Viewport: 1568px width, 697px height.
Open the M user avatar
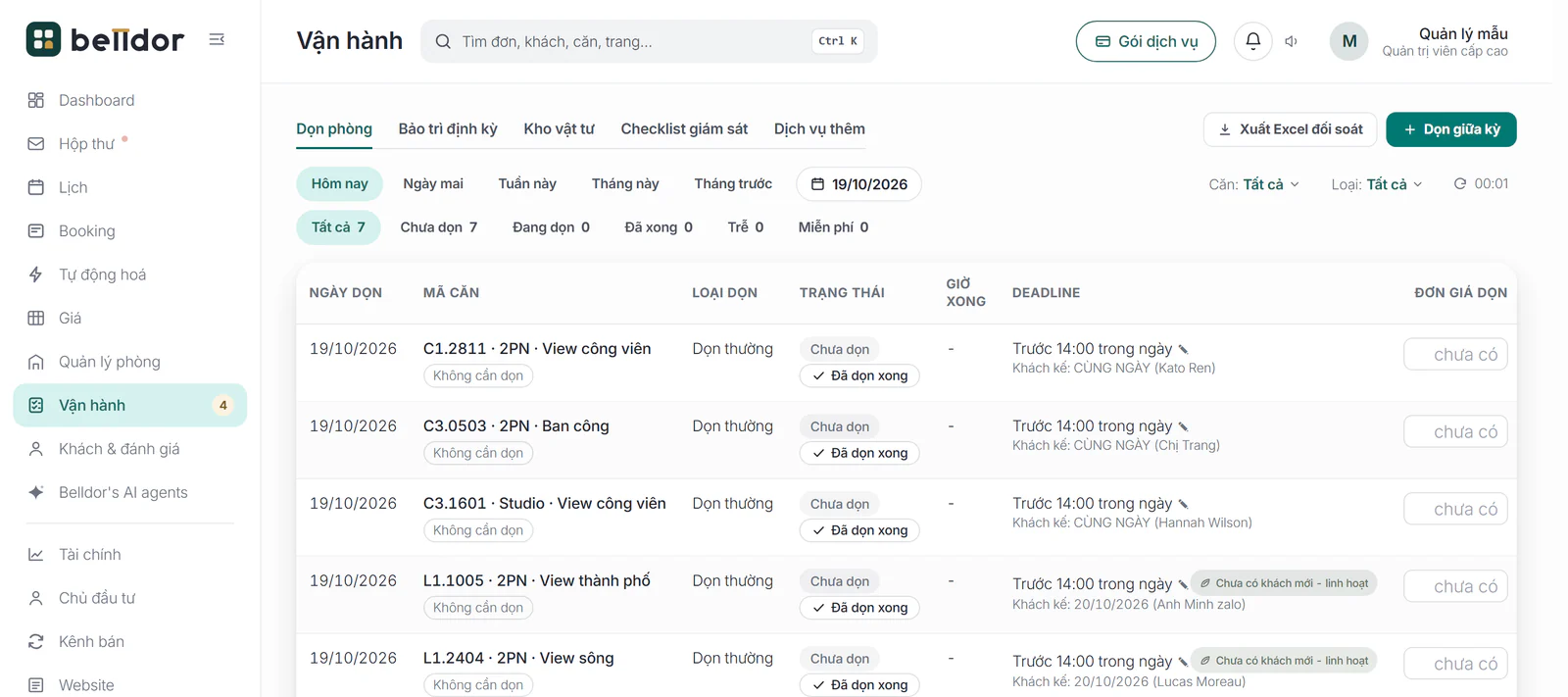coord(1348,41)
